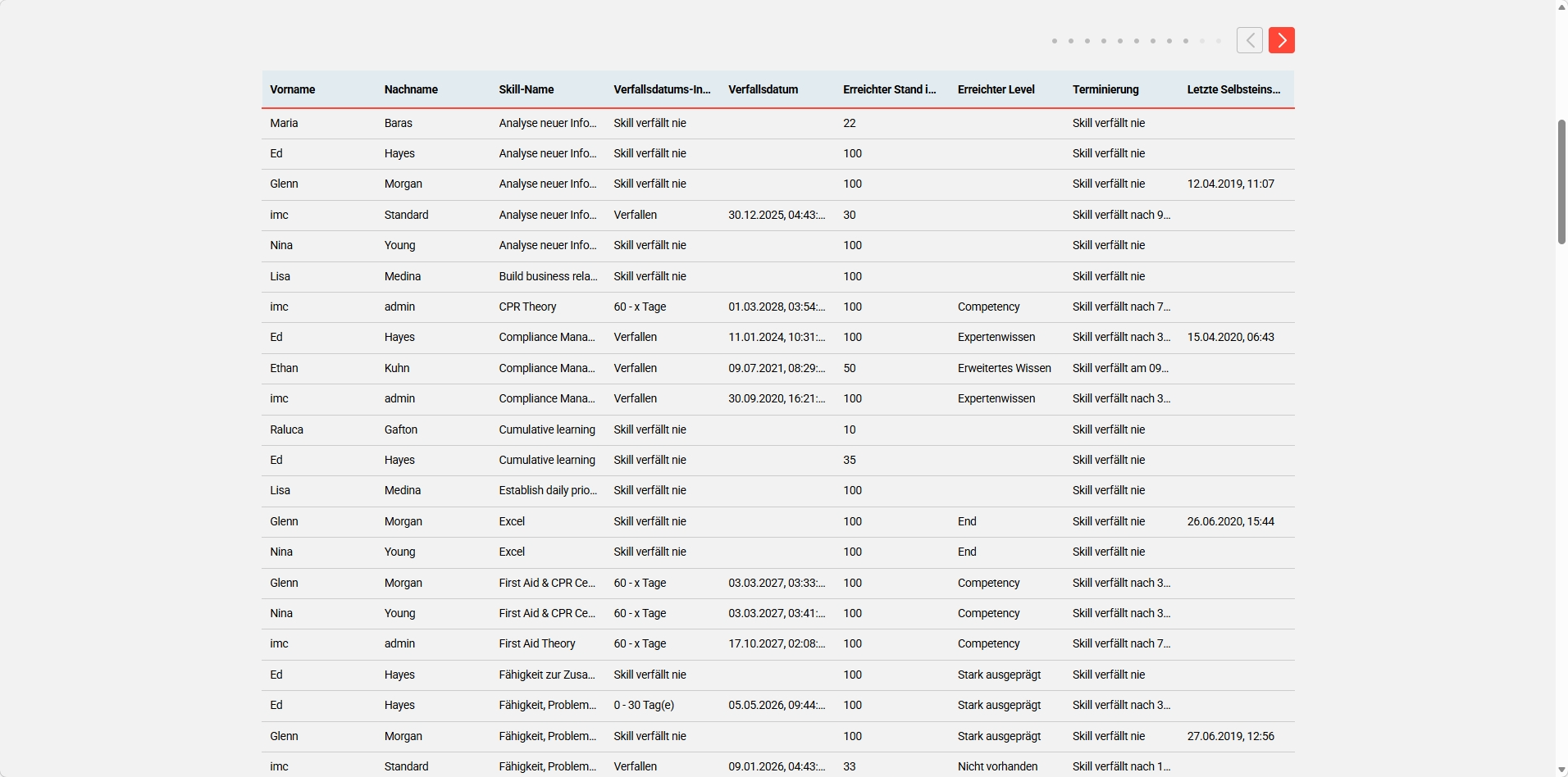Click achieved value 22 in Maria's row
This screenshot has width=1568, height=777.
[x=850, y=123]
